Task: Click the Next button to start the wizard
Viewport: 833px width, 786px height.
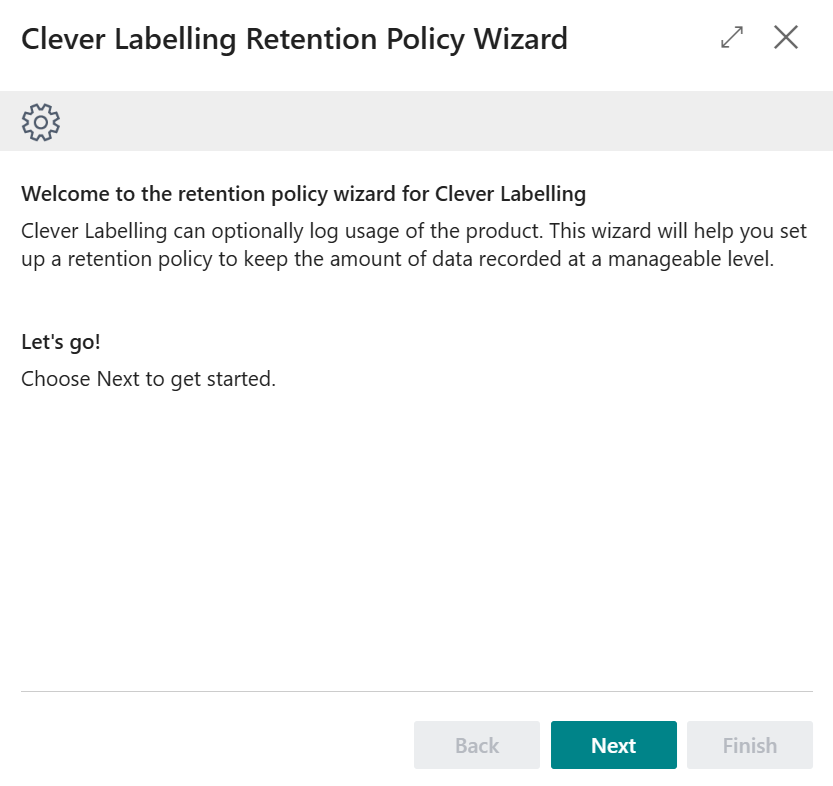Action: tap(613, 744)
